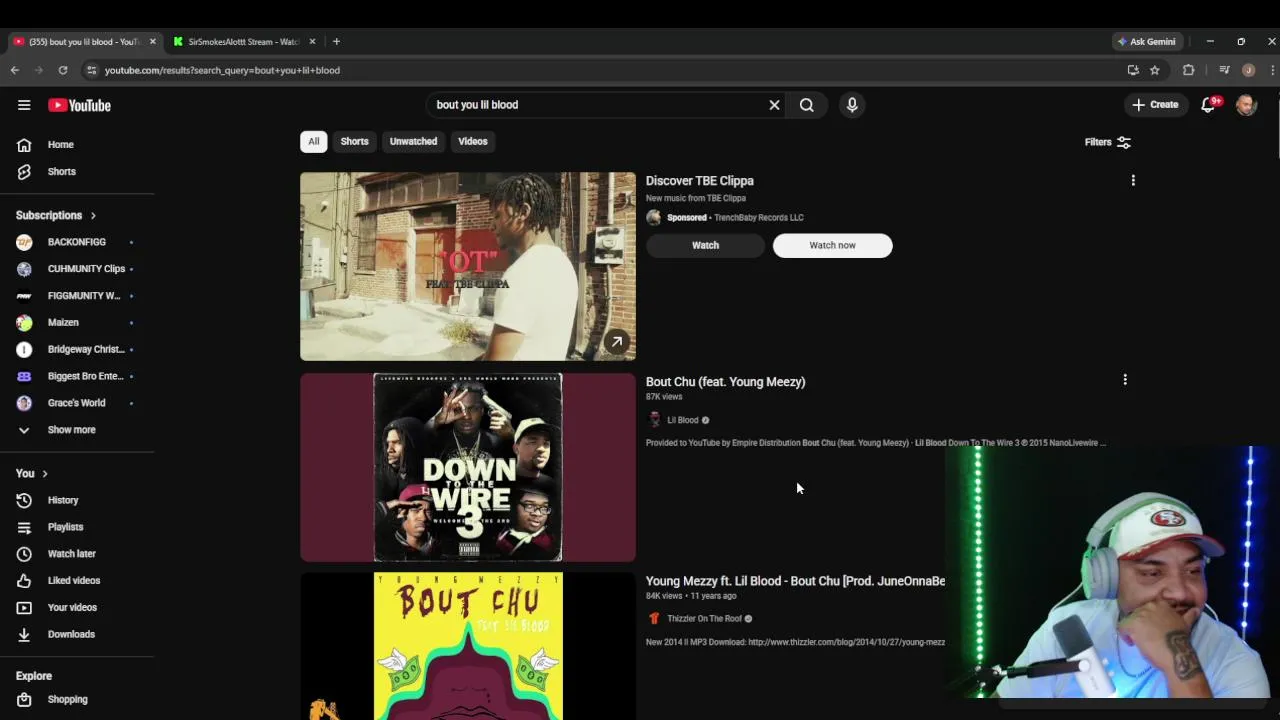The height and width of the screenshot is (720, 1280).
Task: Click the Create button
Action: click(x=1156, y=105)
